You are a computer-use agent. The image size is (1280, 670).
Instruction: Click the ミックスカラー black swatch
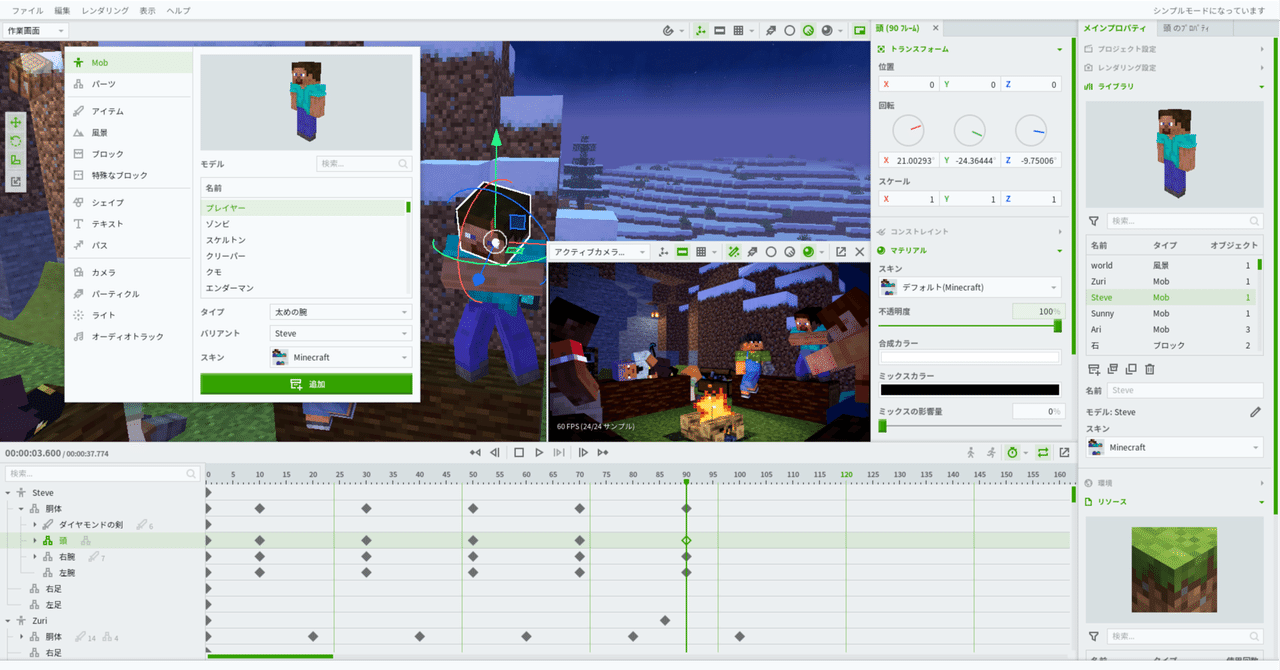[x=969, y=390]
